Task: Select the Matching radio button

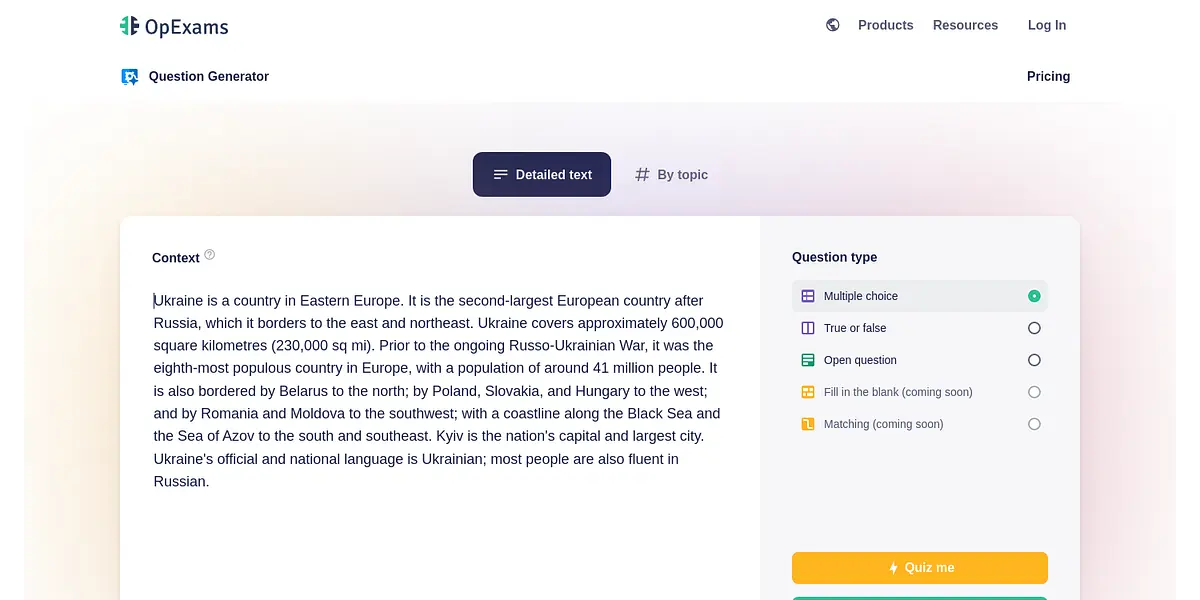Action: (x=1034, y=424)
